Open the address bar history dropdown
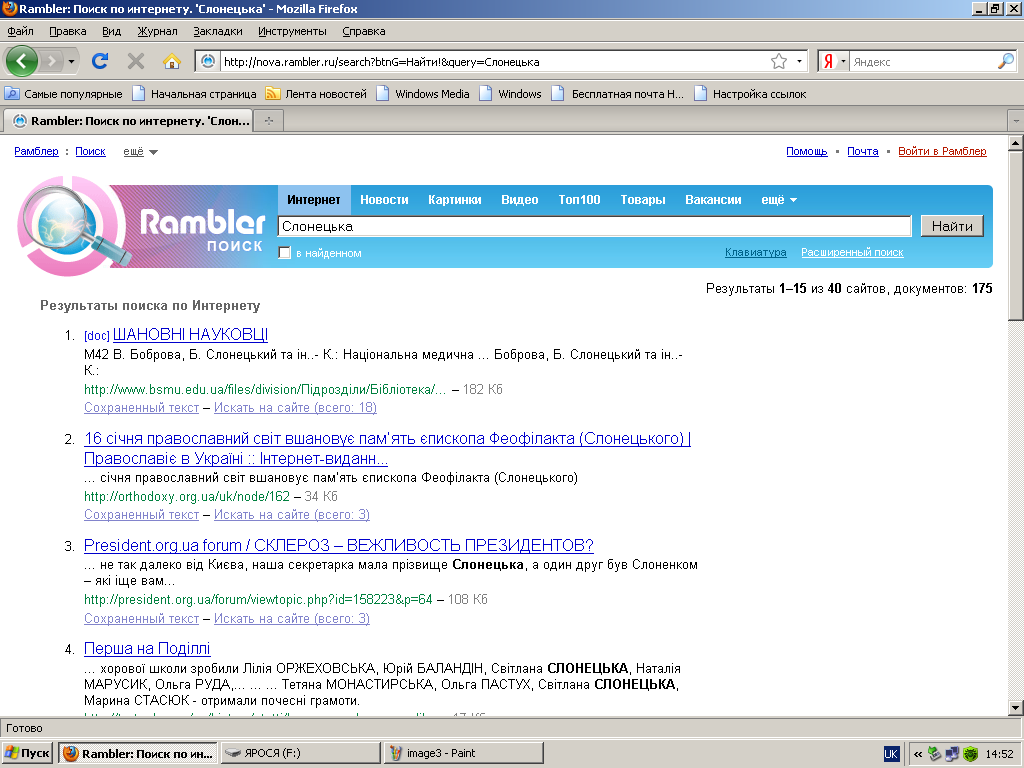 click(799, 61)
